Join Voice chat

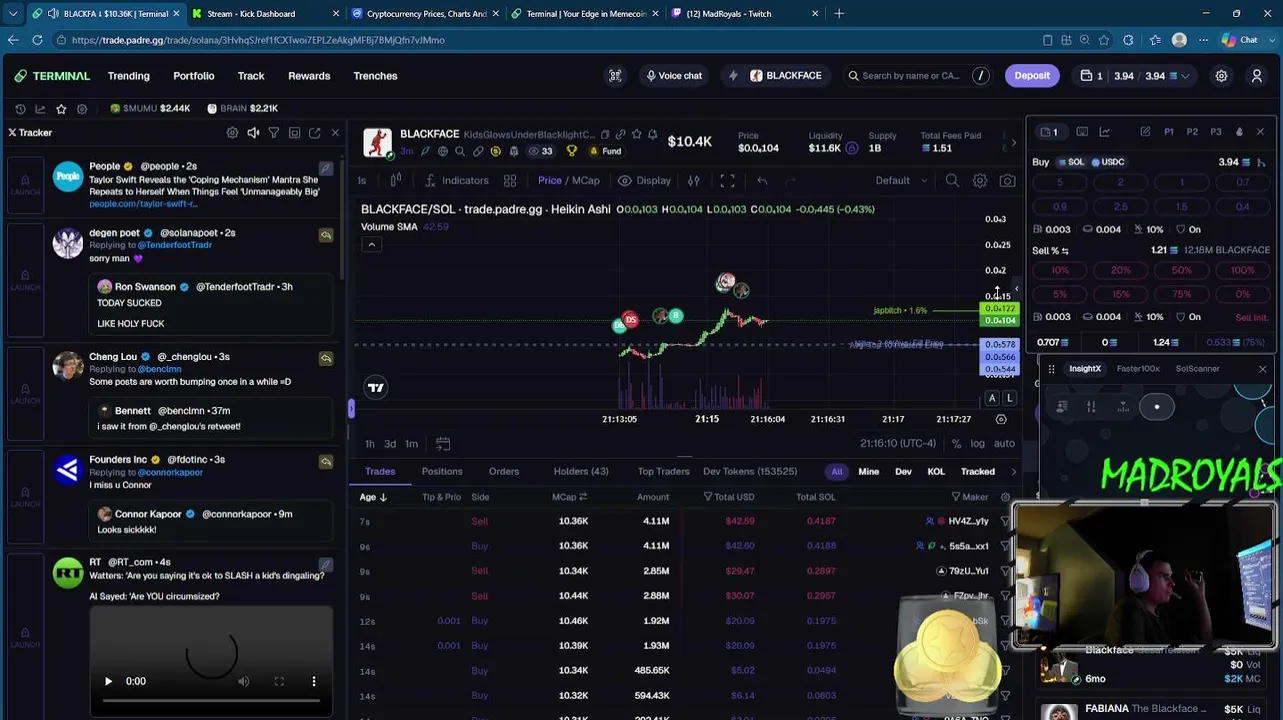(x=673, y=76)
